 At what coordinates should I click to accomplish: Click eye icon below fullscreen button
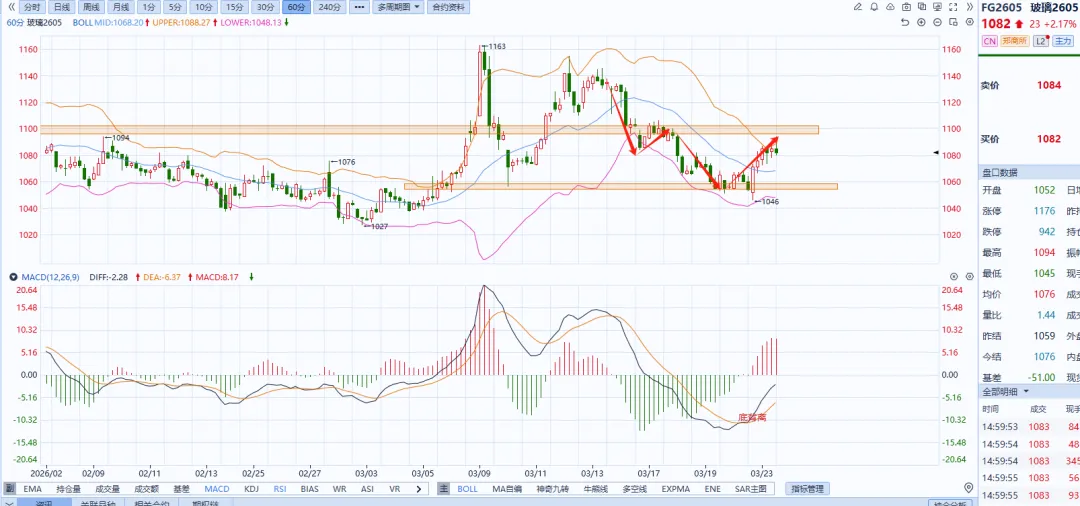click(970, 22)
